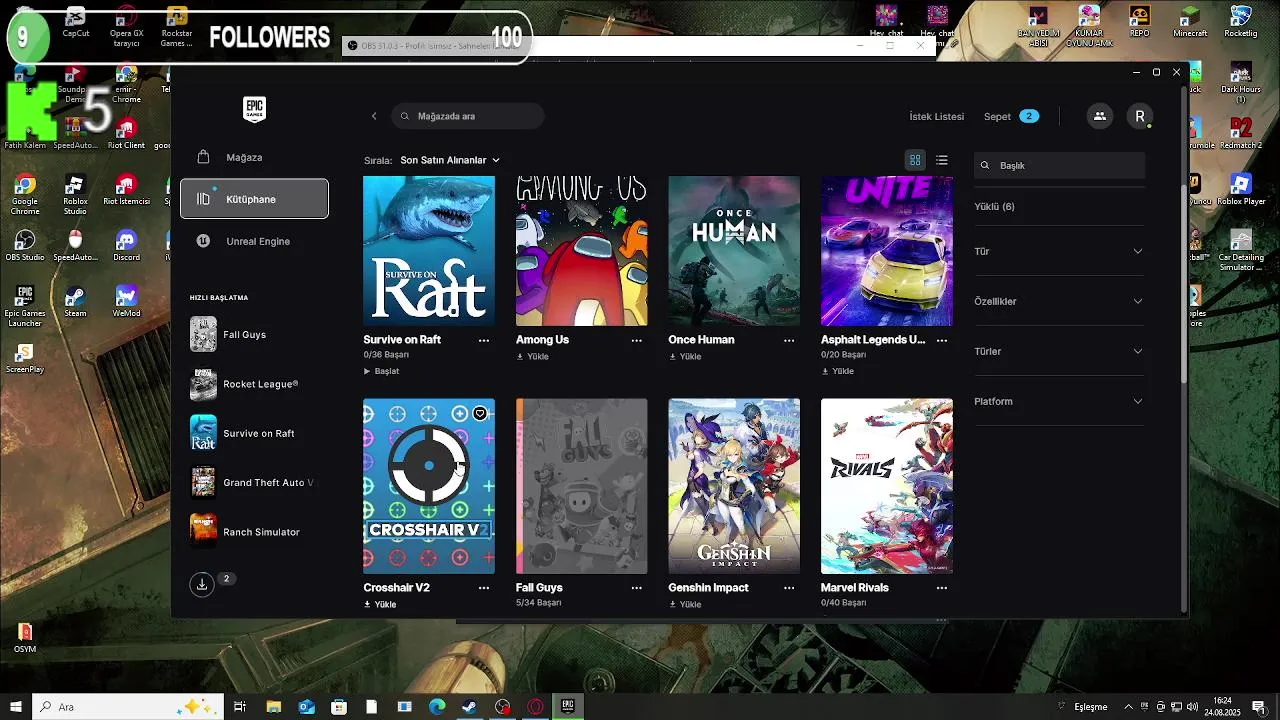This screenshot has width=1280, height=720.
Task: Click the Mağazada ara search field
Action: (468, 116)
